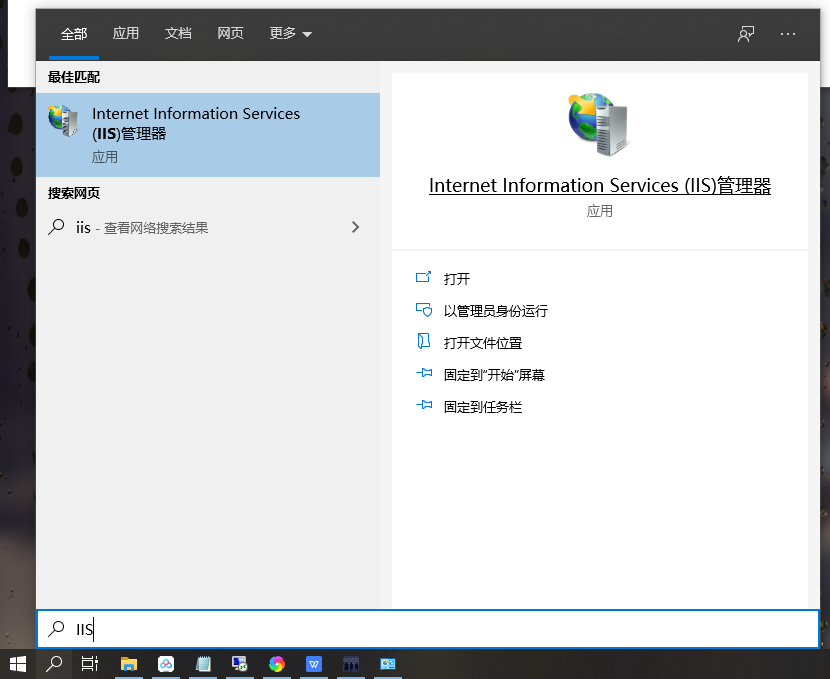Switch to the 应用 tab

[125, 33]
